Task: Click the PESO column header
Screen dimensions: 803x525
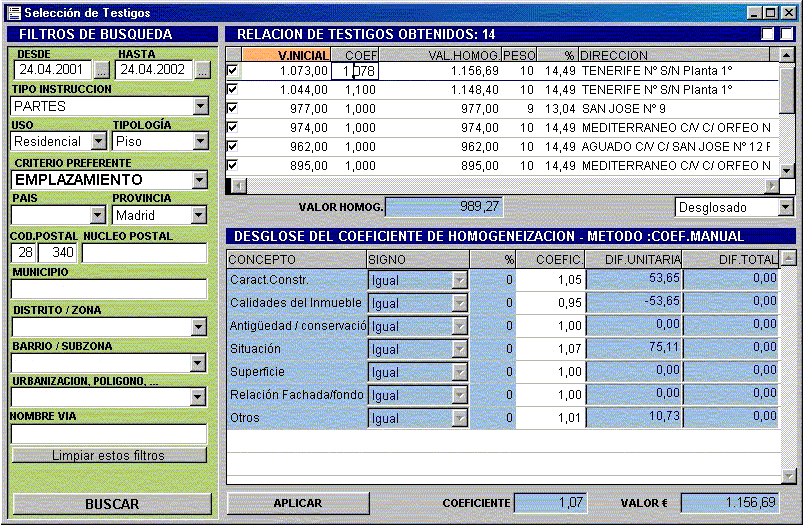Action: click(519, 55)
